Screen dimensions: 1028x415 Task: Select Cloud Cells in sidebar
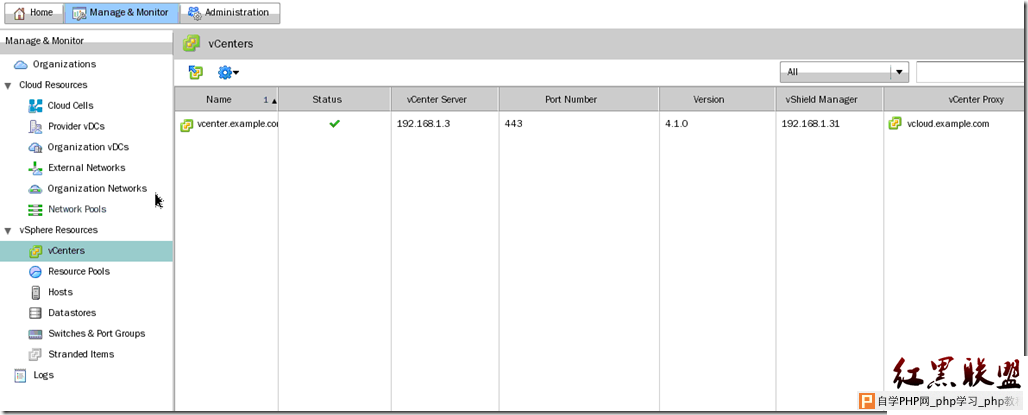[71, 106]
